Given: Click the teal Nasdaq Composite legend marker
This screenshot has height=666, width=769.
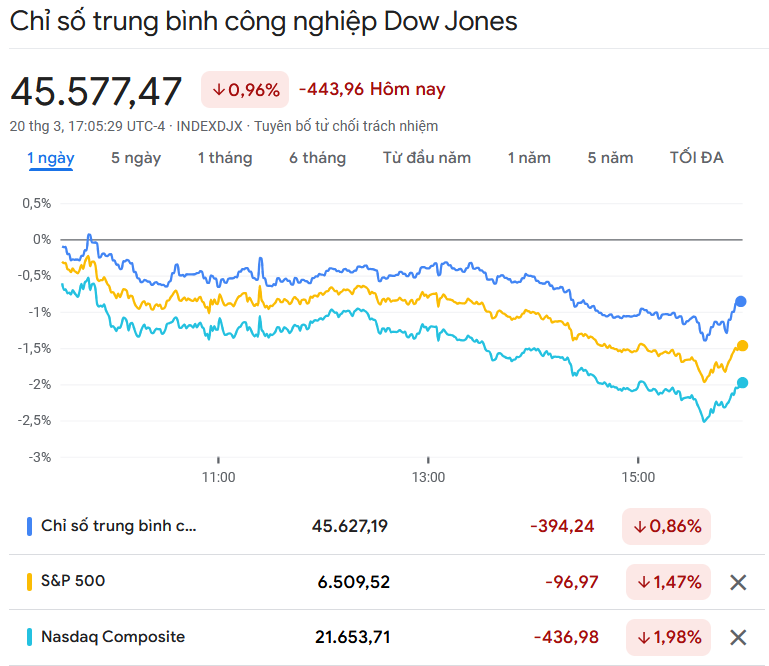Looking at the screenshot, I should pyautogui.click(x=30, y=637).
